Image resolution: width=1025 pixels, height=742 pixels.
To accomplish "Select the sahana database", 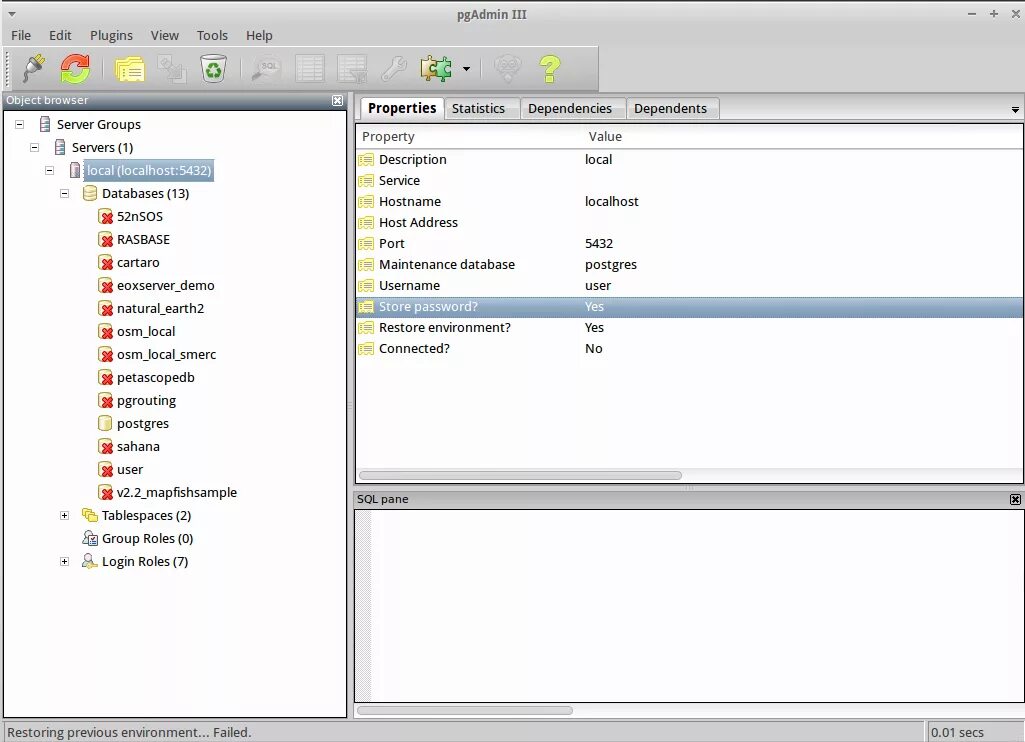I will pos(138,447).
